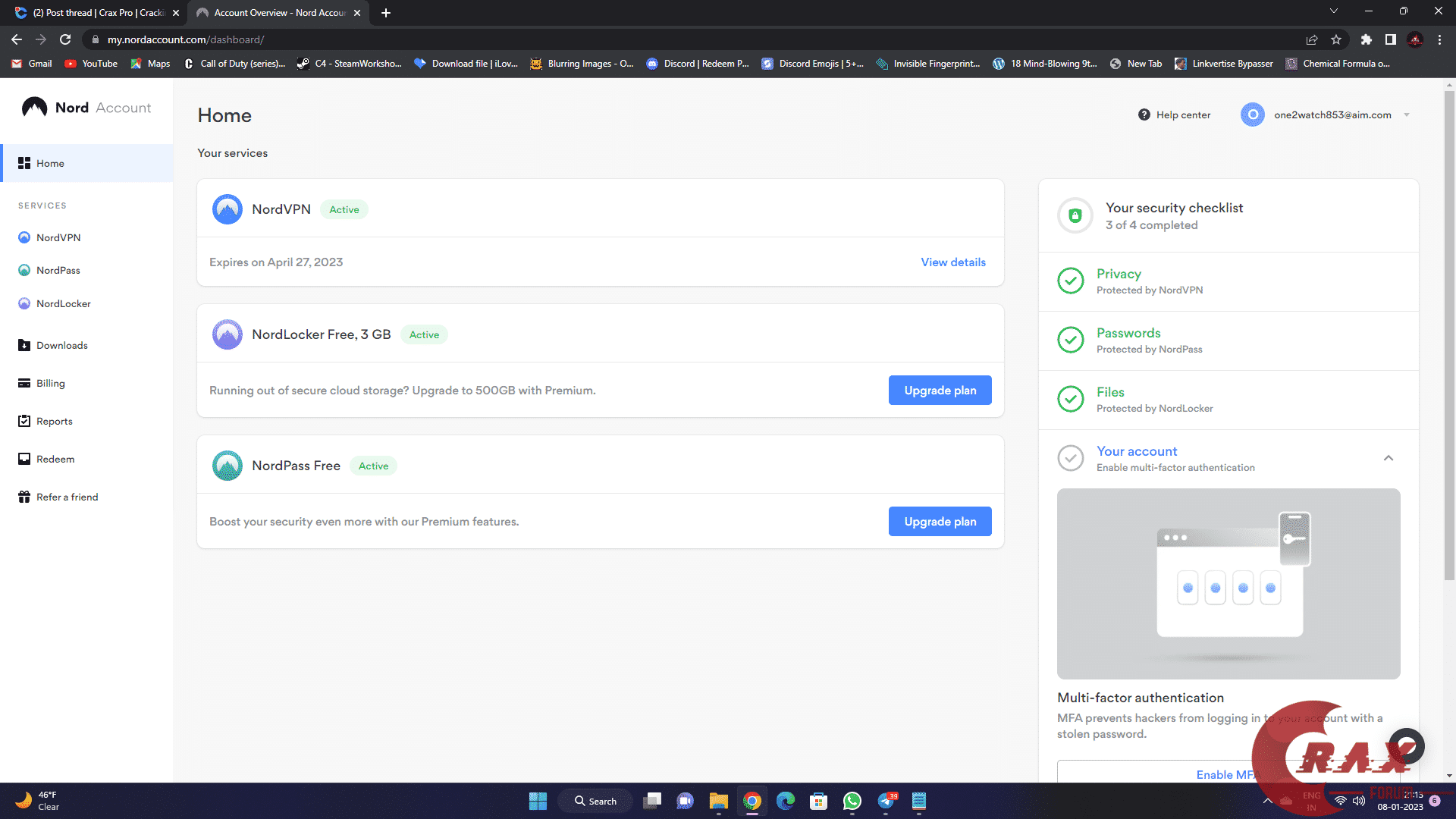This screenshot has height=819, width=1456.
Task: Open the Redeem page
Action: (x=46, y=459)
